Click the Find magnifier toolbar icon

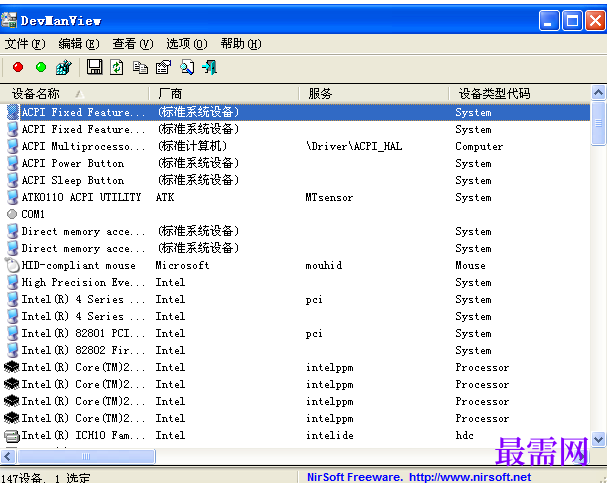(187, 67)
